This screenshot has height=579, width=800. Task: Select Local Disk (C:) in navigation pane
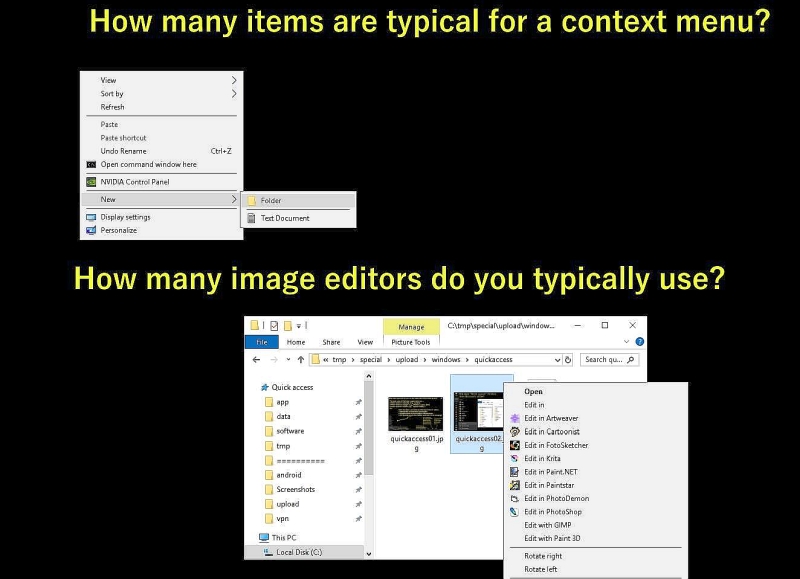pyautogui.click(x=305, y=552)
